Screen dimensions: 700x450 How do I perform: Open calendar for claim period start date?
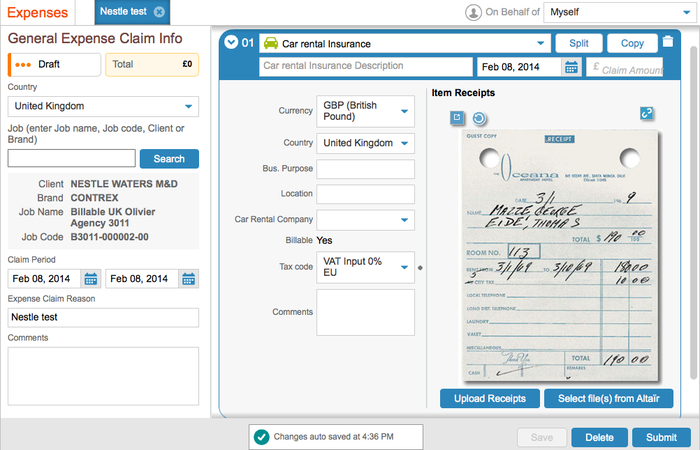click(91, 279)
